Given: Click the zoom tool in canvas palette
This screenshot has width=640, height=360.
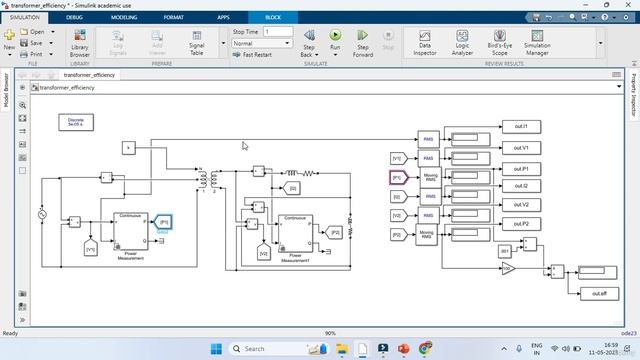Looking at the screenshot, I should coord(22,105).
